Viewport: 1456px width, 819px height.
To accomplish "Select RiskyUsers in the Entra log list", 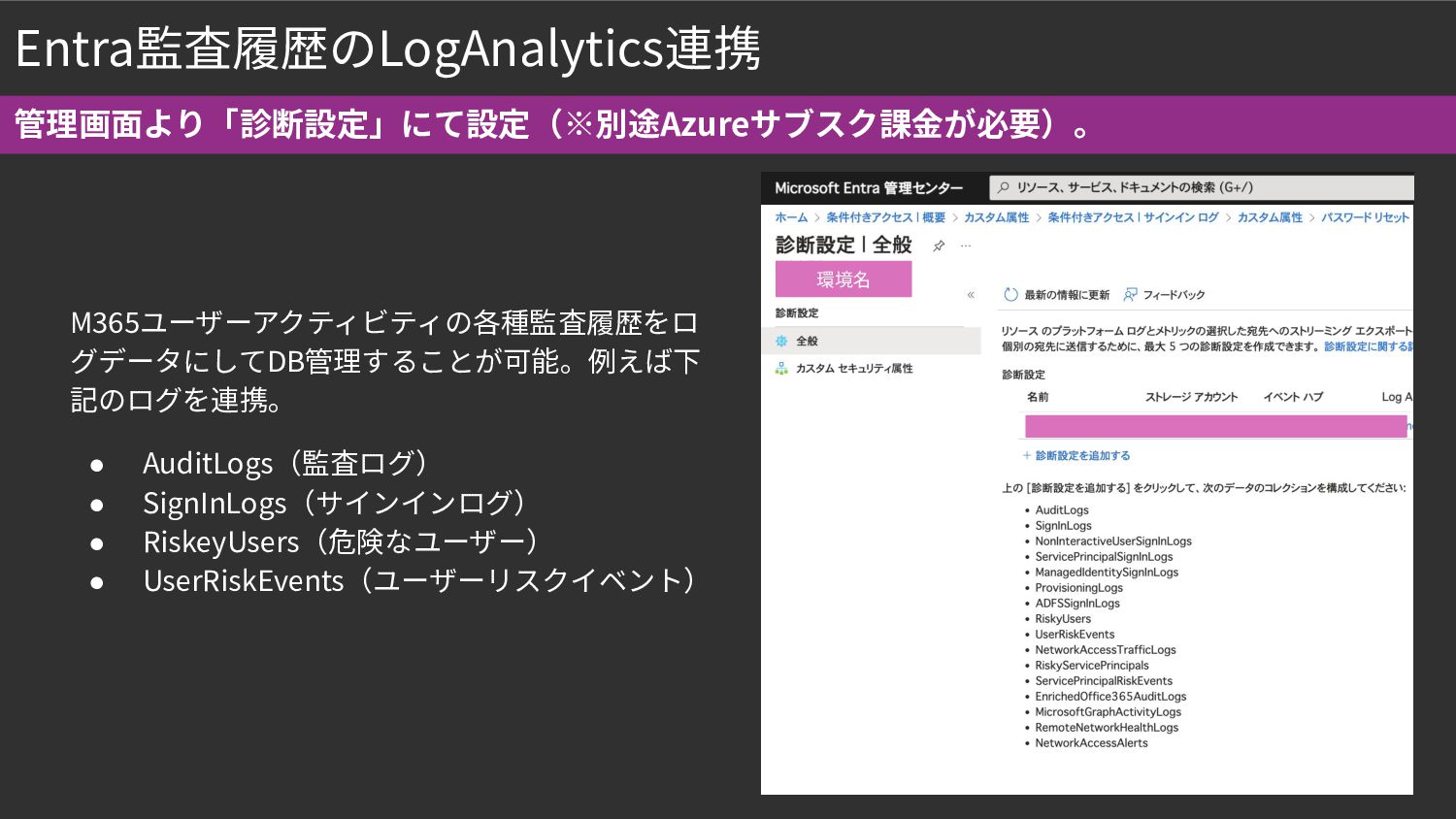I will (x=1063, y=619).
